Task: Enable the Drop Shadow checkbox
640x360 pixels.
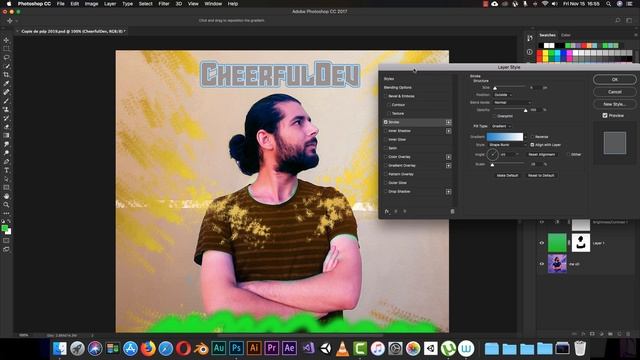Action: click(385, 191)
